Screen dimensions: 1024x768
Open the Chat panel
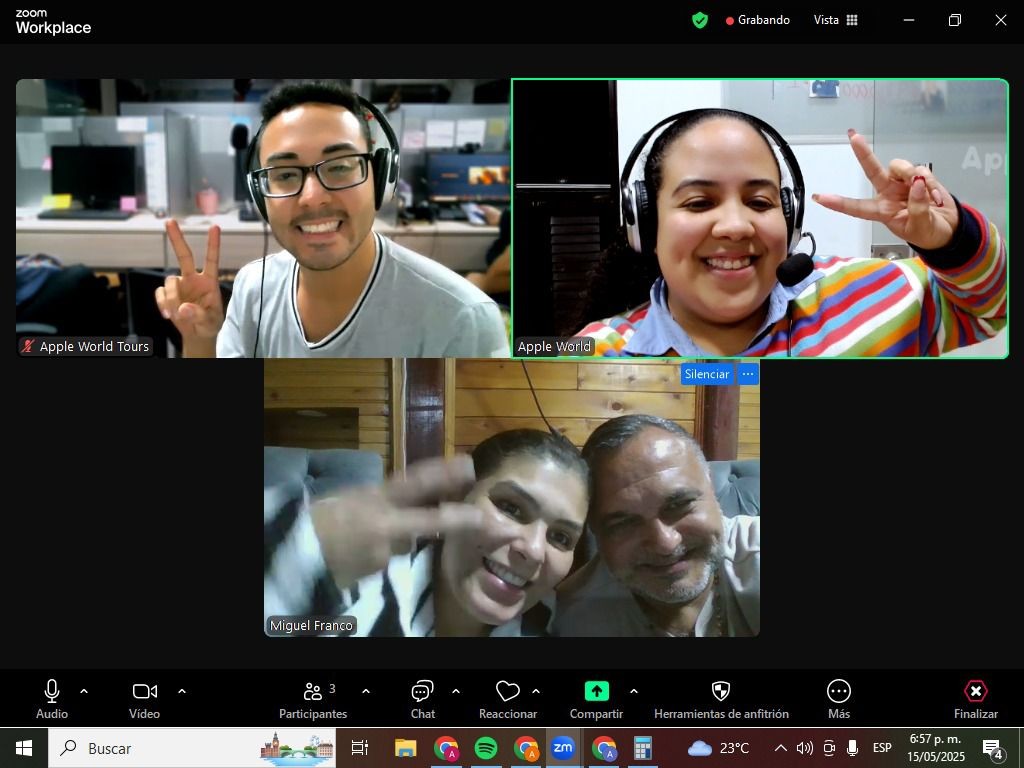pos(422,697)
